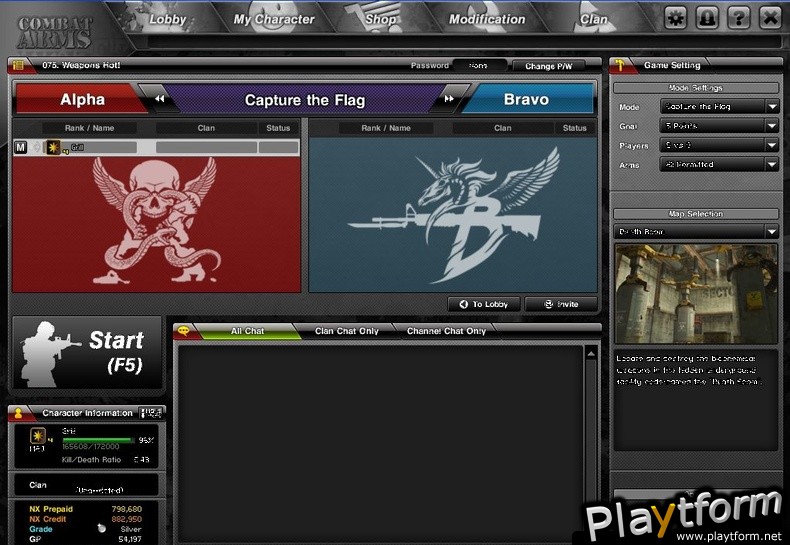Open the Mode dropdown showing Capture the Flag
Screen dimensions: 790x545
(719, 106)
